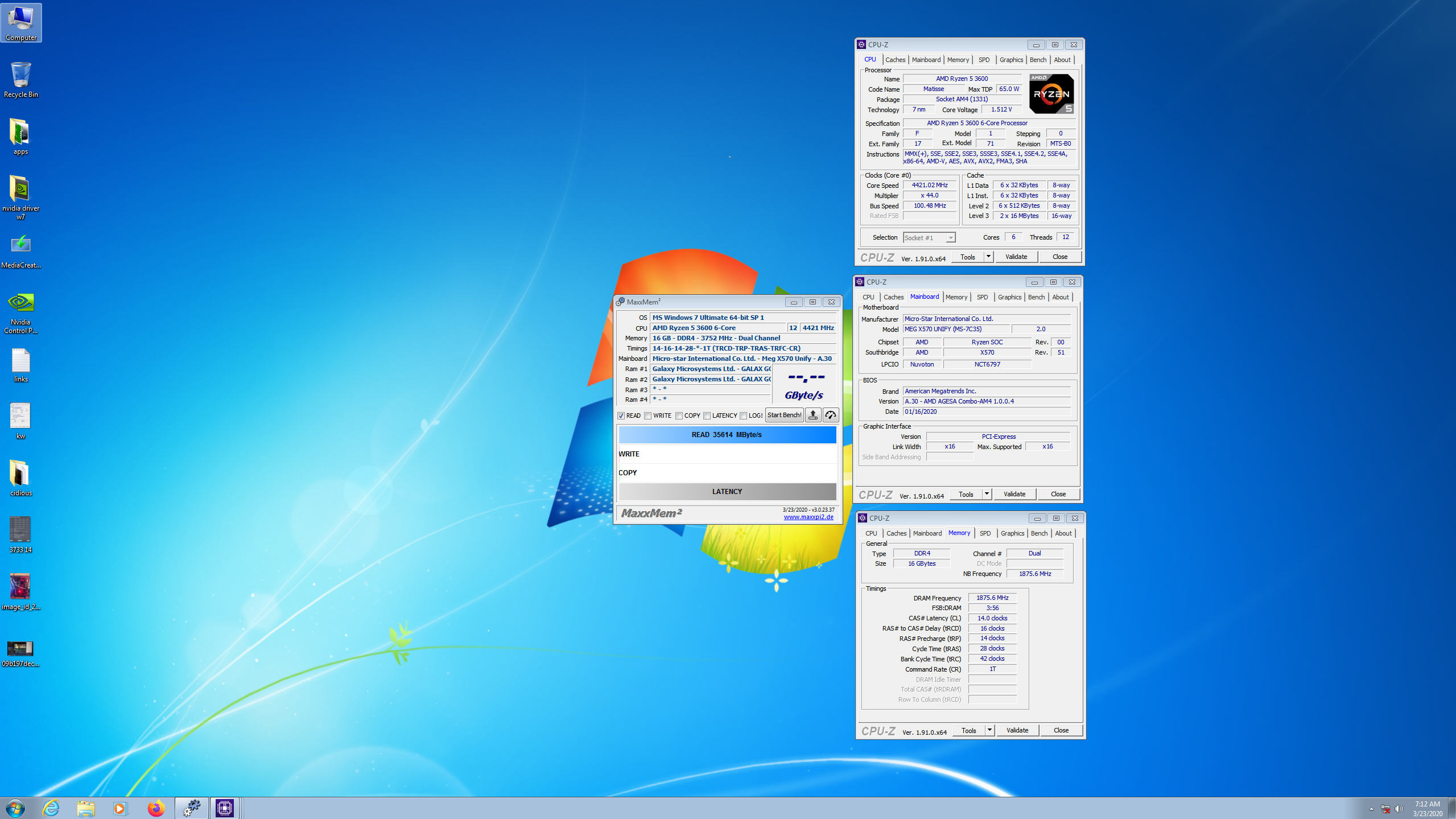
Task: Click the MEG X570 UNIFY model field
Action: pos(956,329)
